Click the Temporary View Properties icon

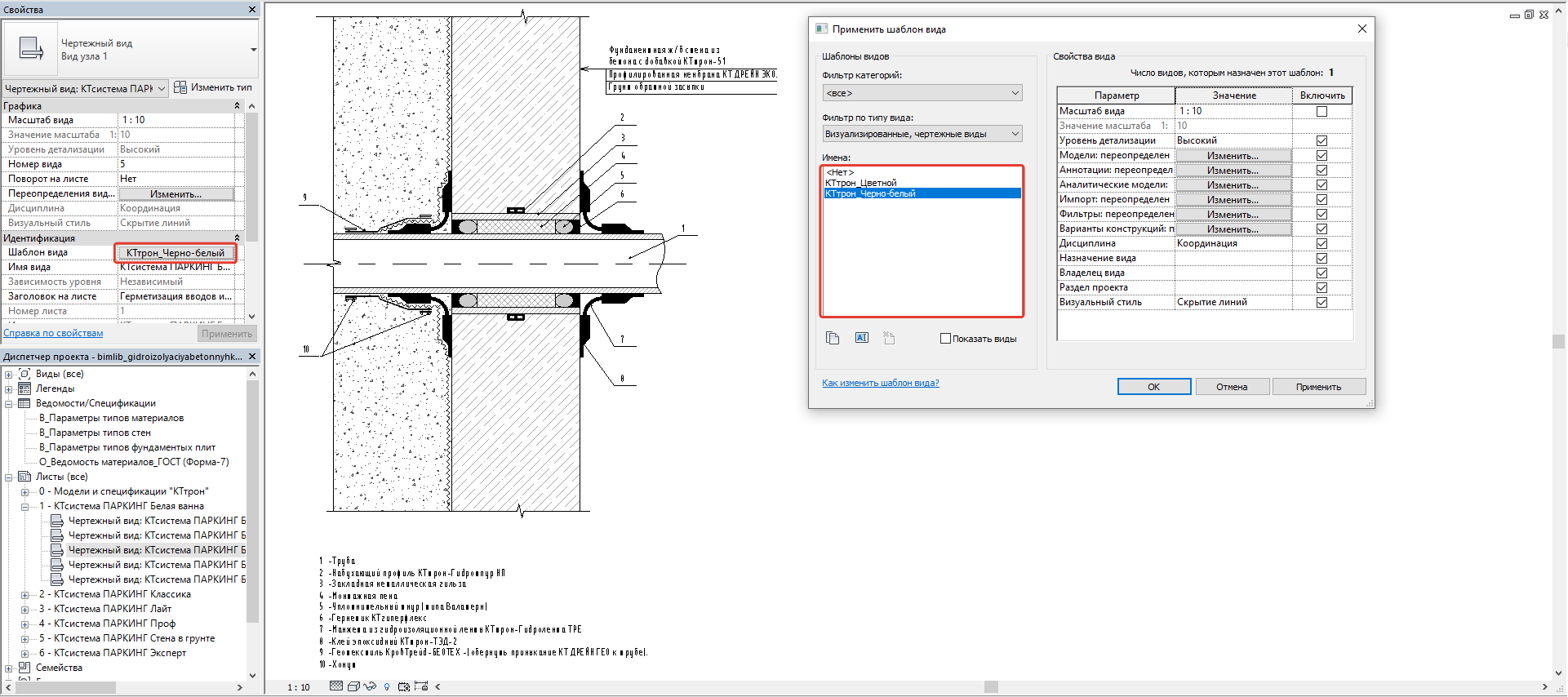pyautogui.click(x=404, y=686)
